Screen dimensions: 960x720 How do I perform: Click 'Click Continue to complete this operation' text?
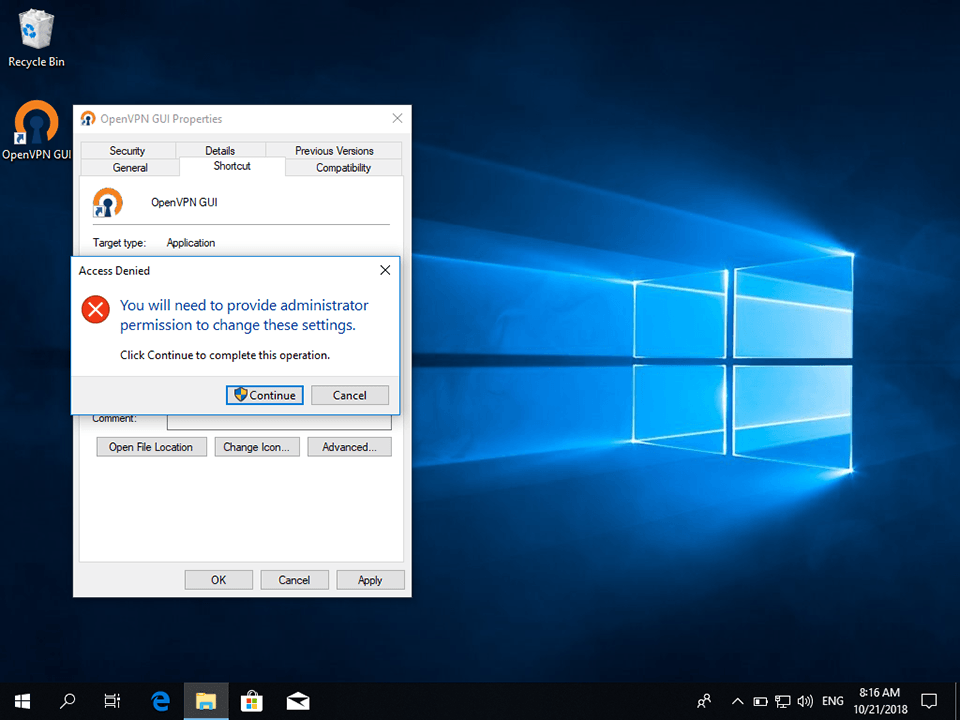tap(225, 355)
